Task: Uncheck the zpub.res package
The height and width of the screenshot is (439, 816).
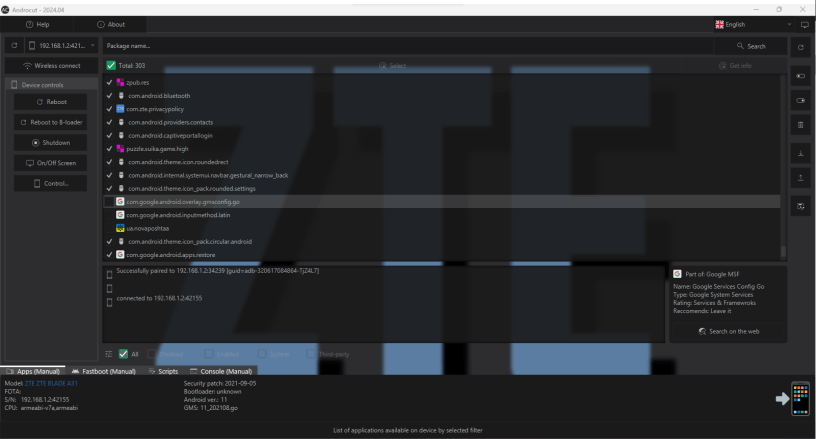Action: (x=109, y=82)
